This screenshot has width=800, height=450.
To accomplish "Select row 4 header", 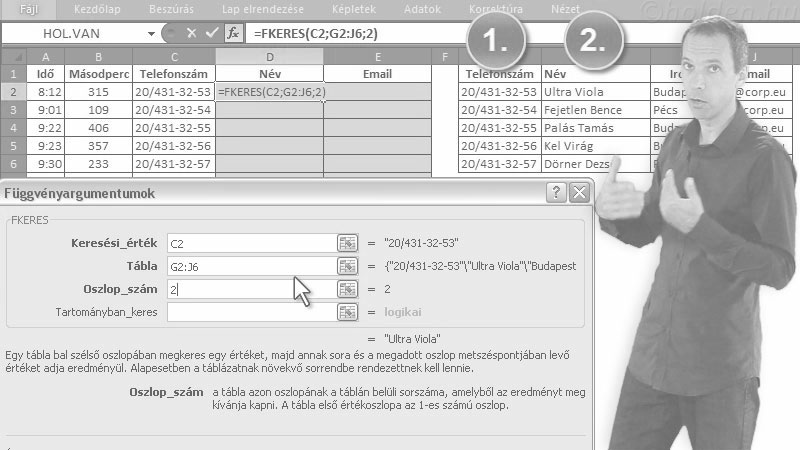I will 13,128.
